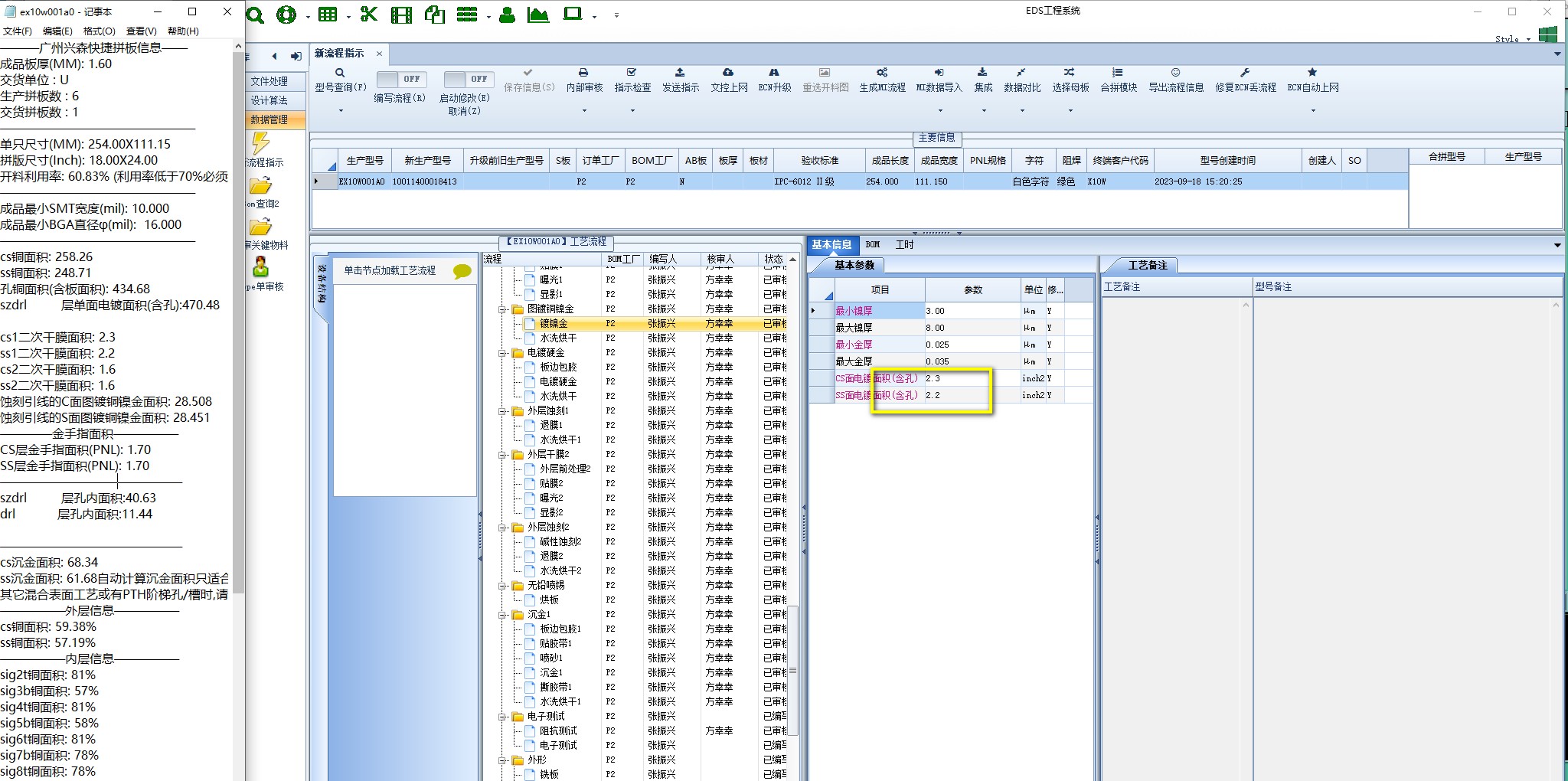Open dropdown arrow under MI数据导入
This screenshot has height=781, width=1568.
[x=939, y=111]
